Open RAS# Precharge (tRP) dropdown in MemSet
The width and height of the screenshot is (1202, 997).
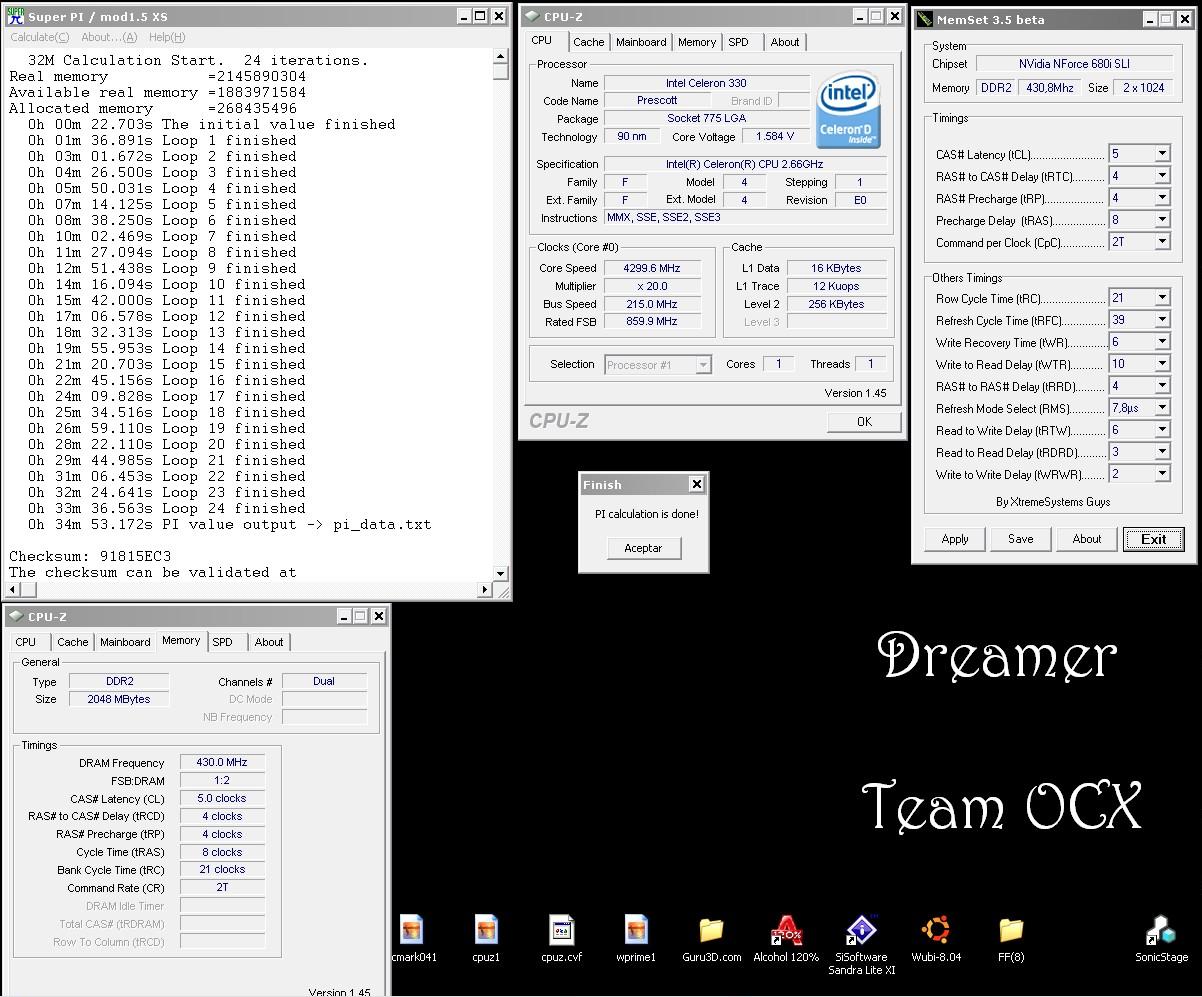(x=1162, y=198)
